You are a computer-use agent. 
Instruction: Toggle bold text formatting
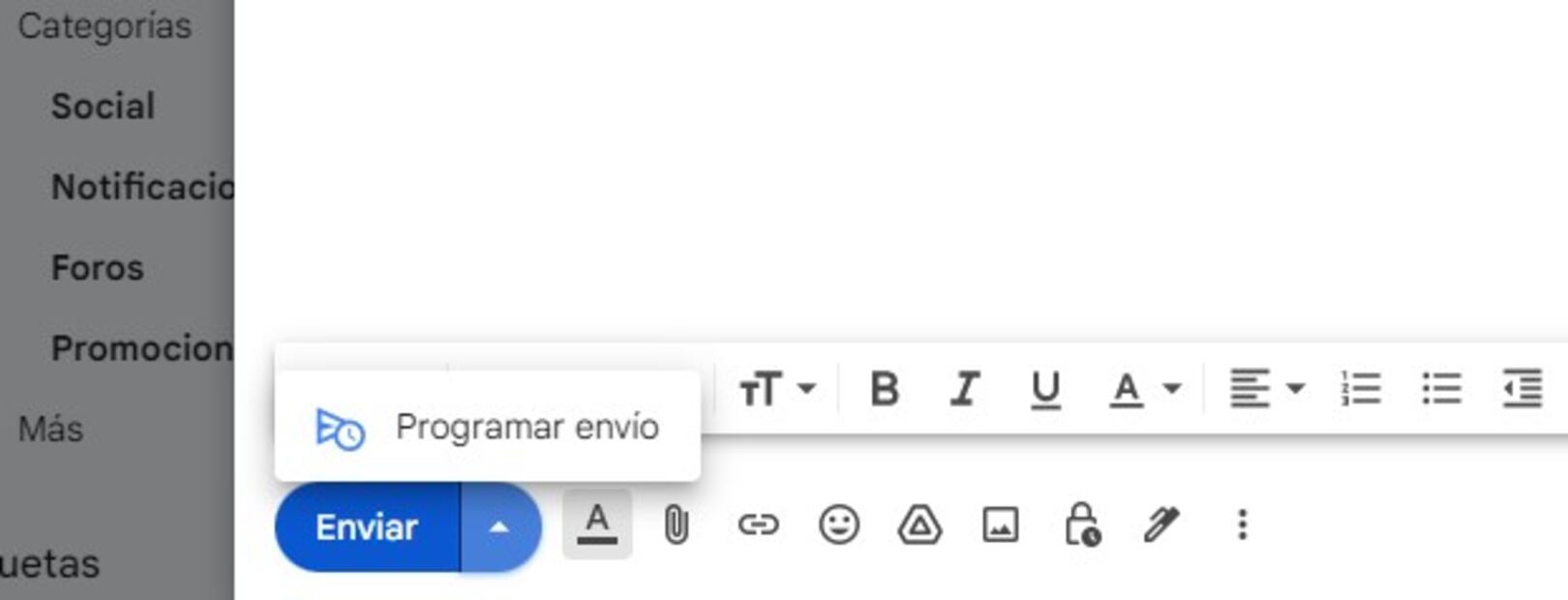(884, 389)
